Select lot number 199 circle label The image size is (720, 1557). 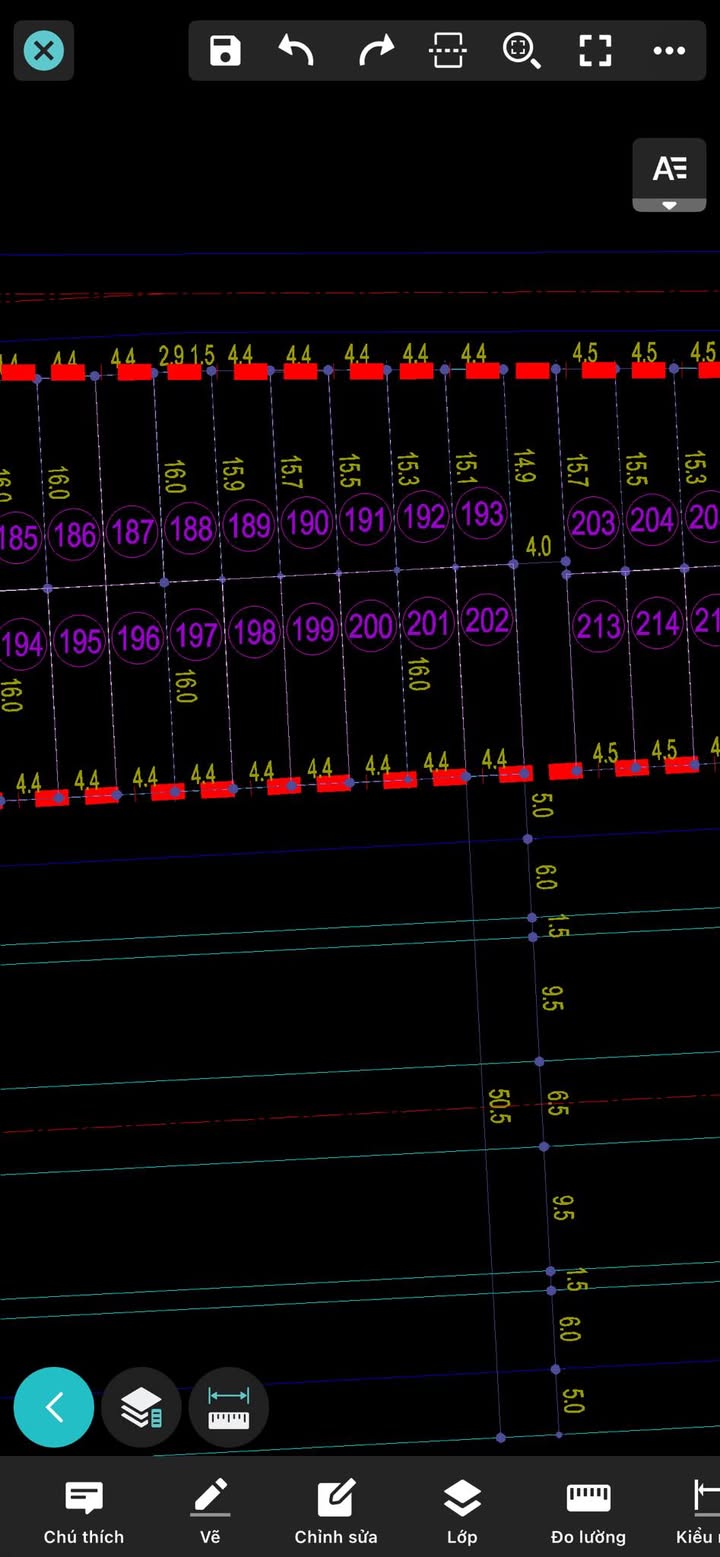312,628
